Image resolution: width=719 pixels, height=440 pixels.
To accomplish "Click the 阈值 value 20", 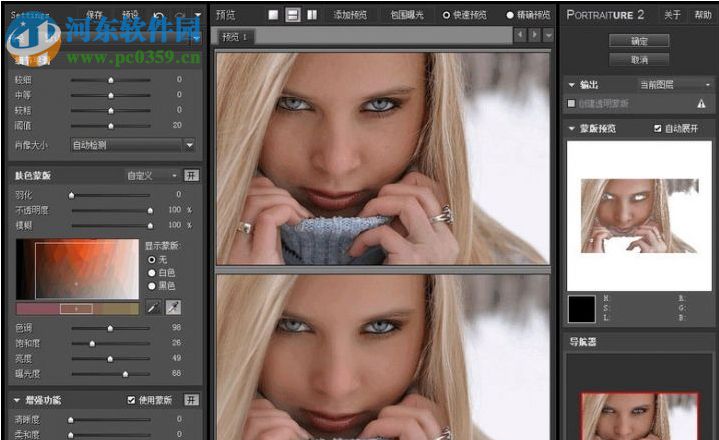I will pos(177,125).
